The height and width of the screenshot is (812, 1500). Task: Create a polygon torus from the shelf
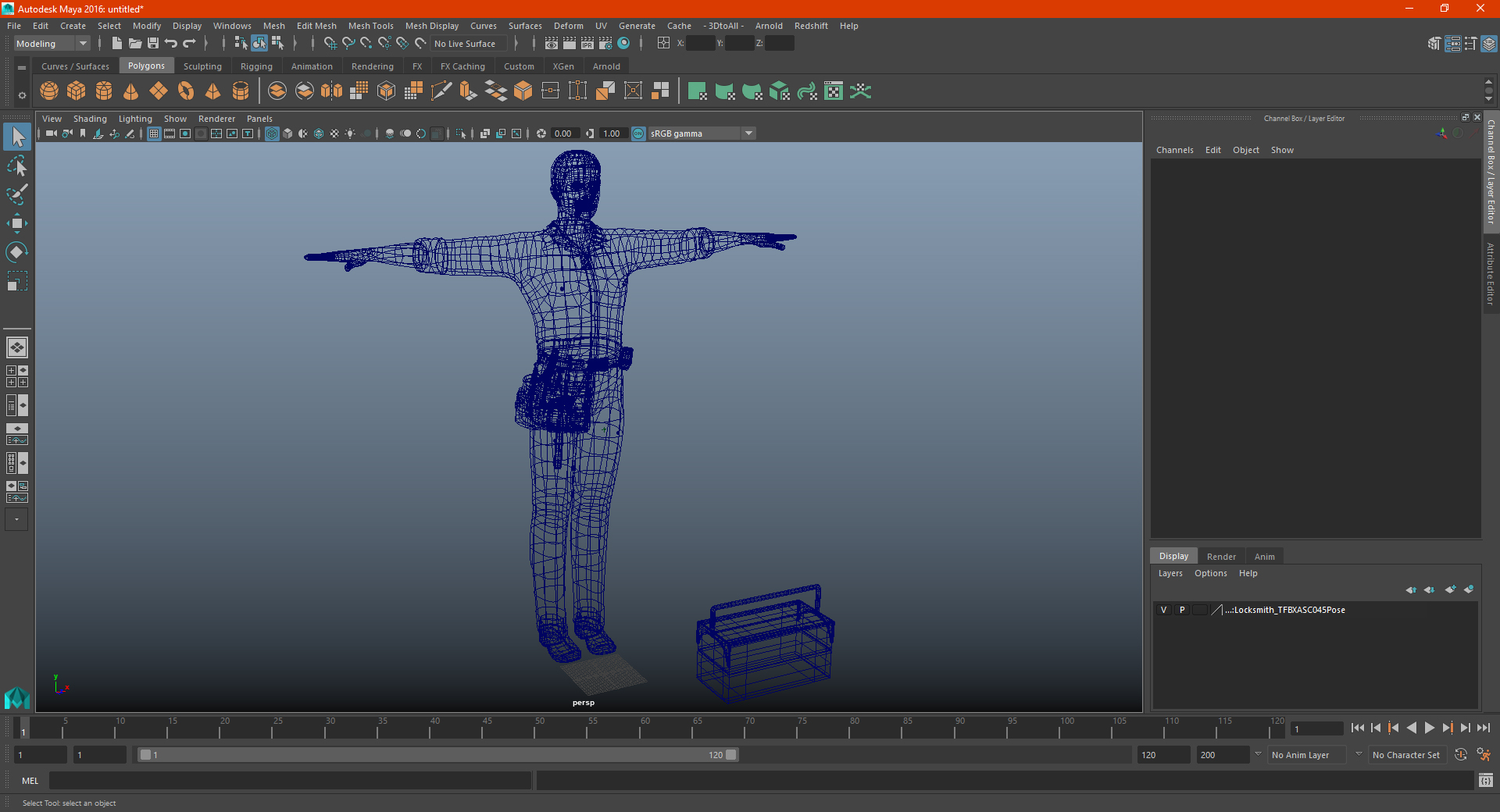coord(186,91)
